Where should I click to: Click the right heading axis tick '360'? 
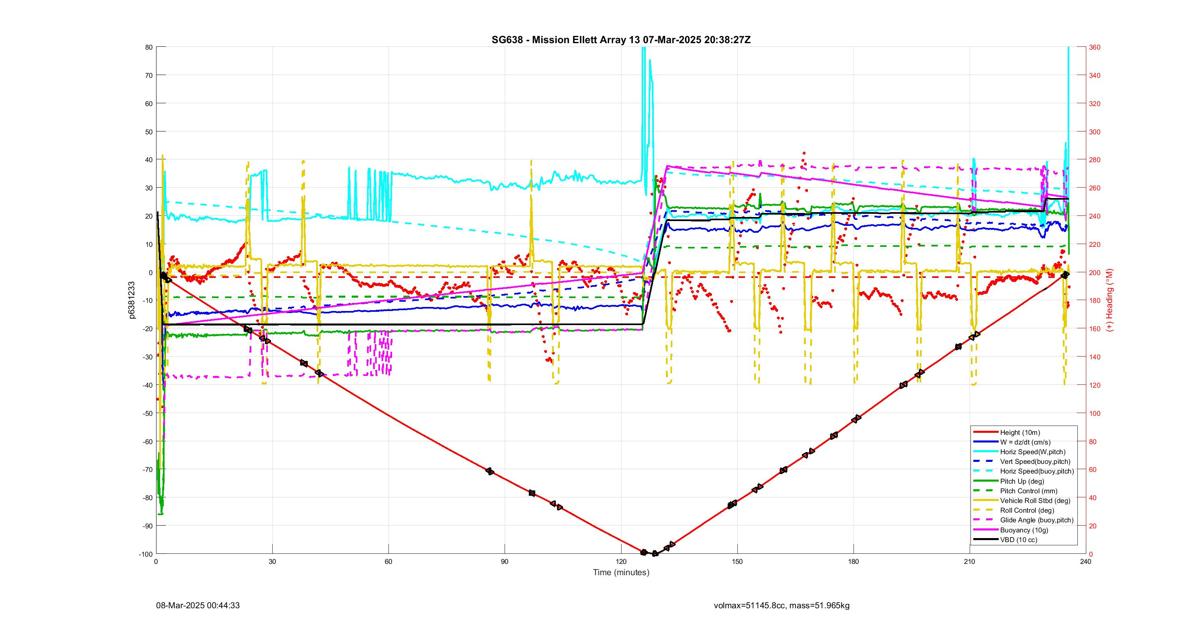pos(1095,47)
